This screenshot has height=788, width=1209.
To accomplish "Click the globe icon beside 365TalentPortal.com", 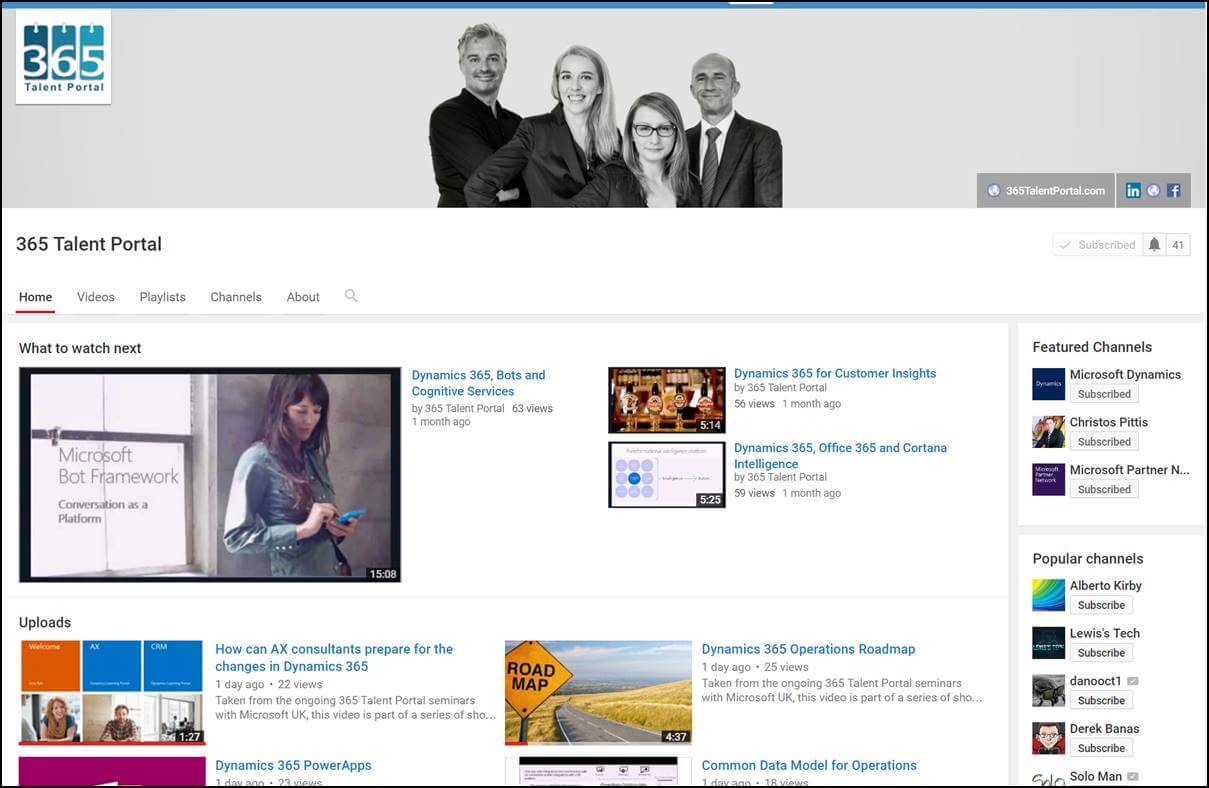I will 993,191.
